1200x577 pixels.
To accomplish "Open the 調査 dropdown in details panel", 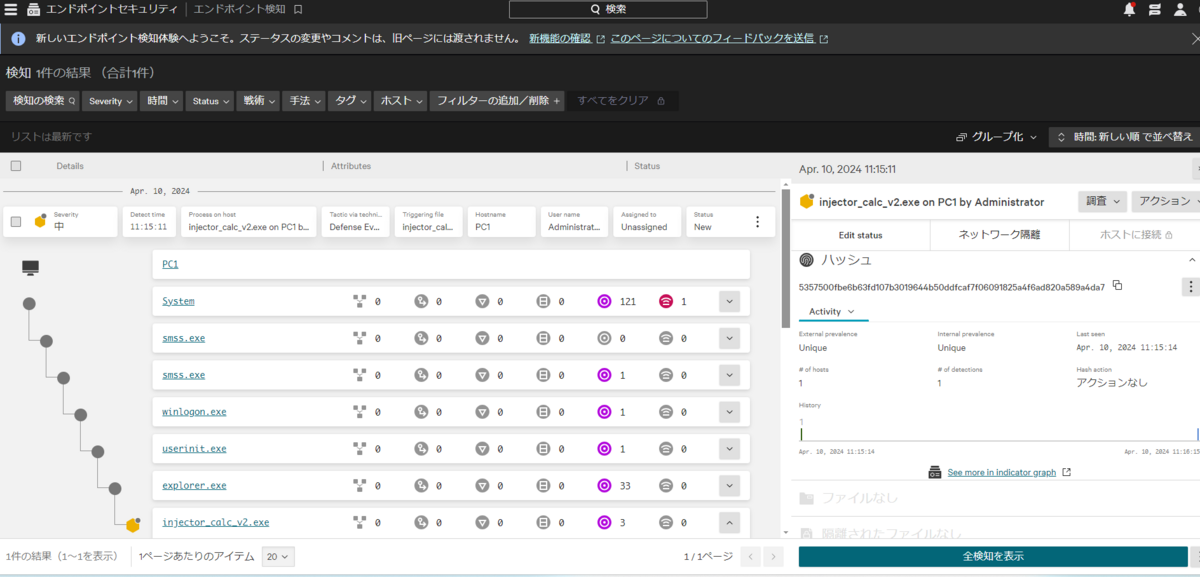I will point(1102,201).
